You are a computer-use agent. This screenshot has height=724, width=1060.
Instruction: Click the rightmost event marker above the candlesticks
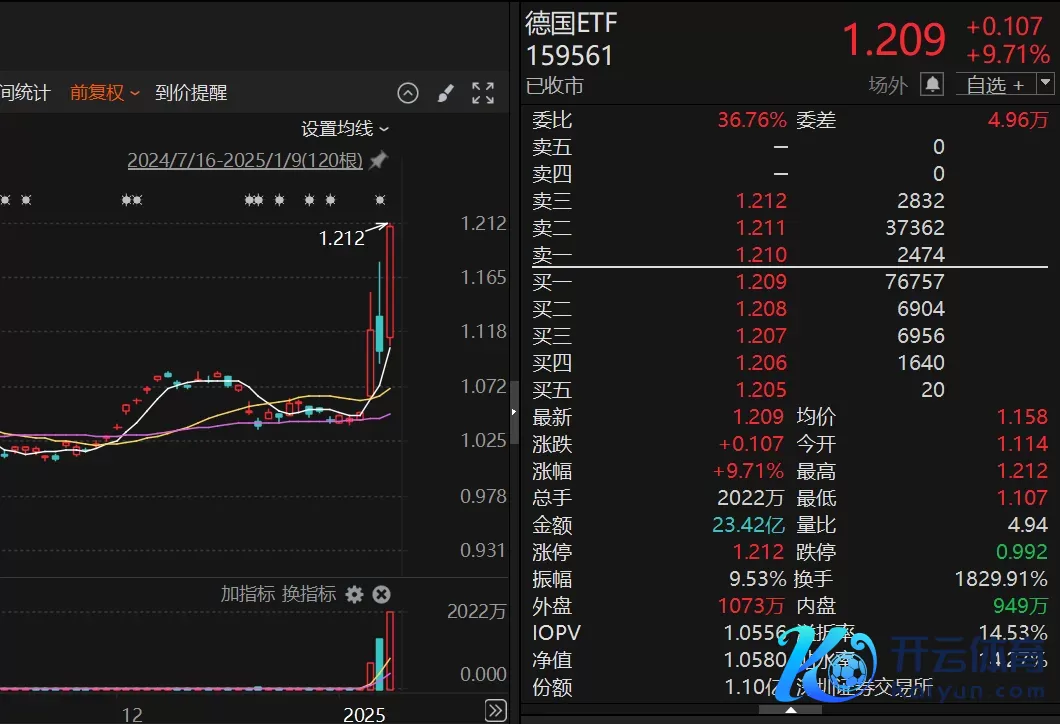tap(379, 200)
